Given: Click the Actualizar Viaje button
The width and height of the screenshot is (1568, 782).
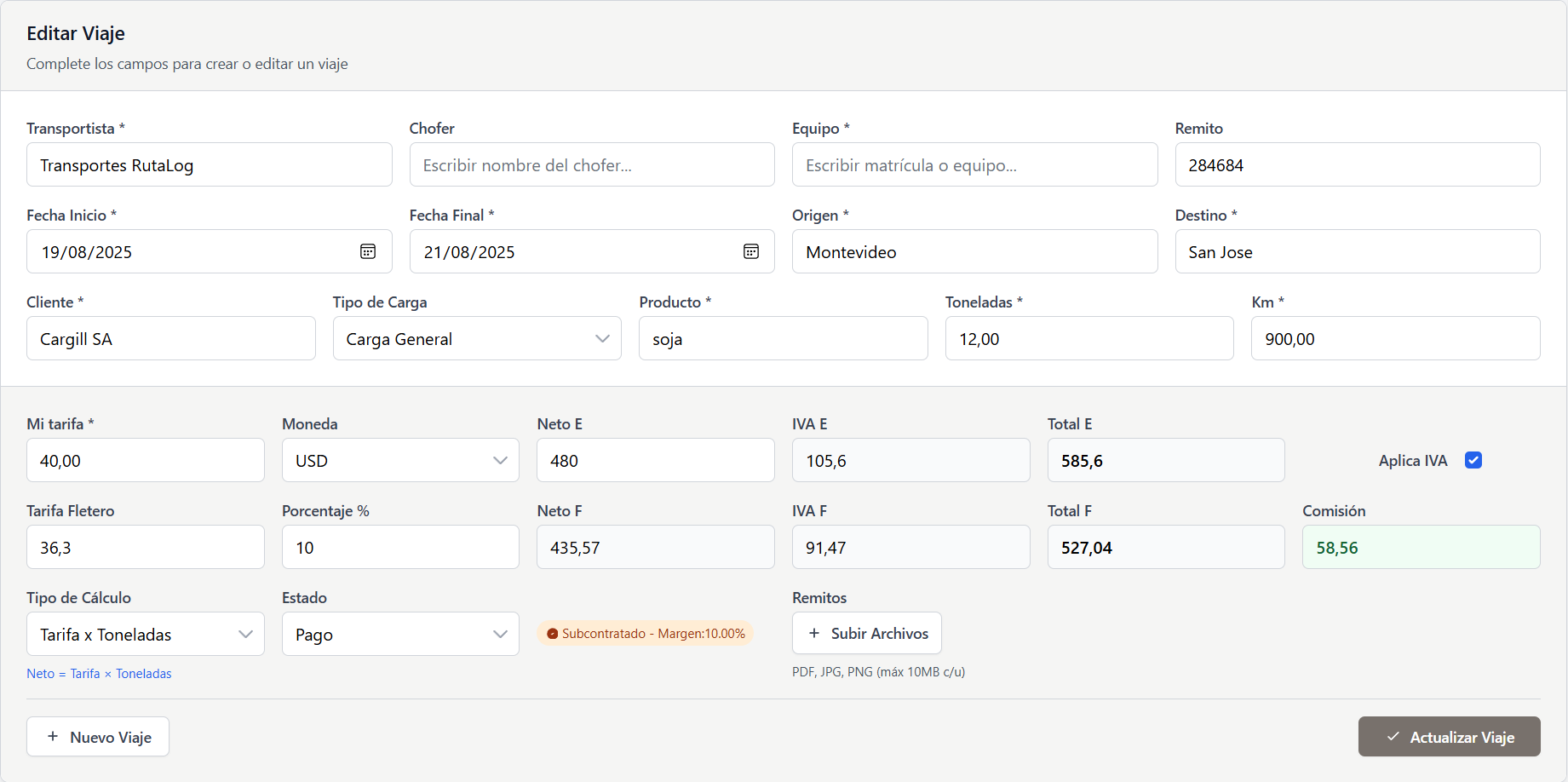Looking at the screenshot, I should pos(1450,737).
